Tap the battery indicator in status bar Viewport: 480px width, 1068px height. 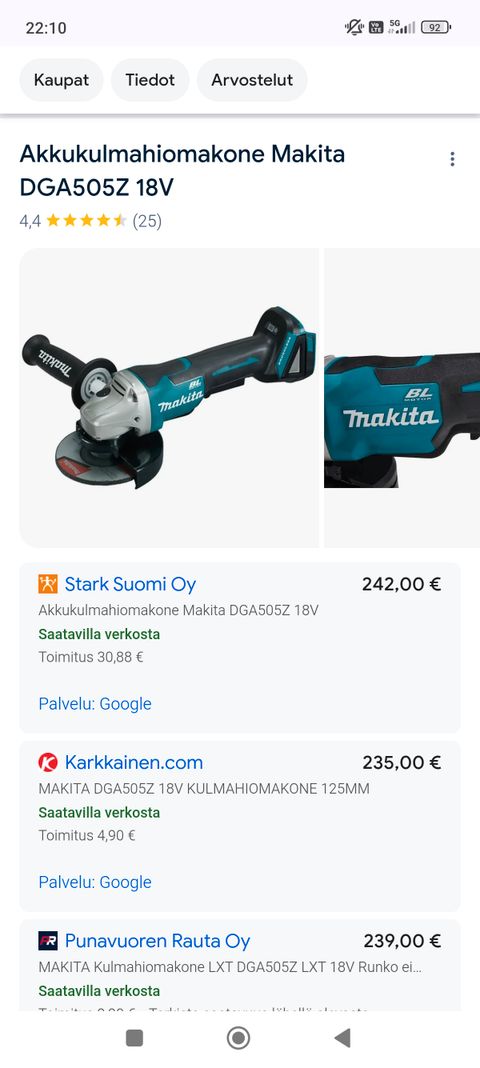pyautogui.click(x=436, y=28)
